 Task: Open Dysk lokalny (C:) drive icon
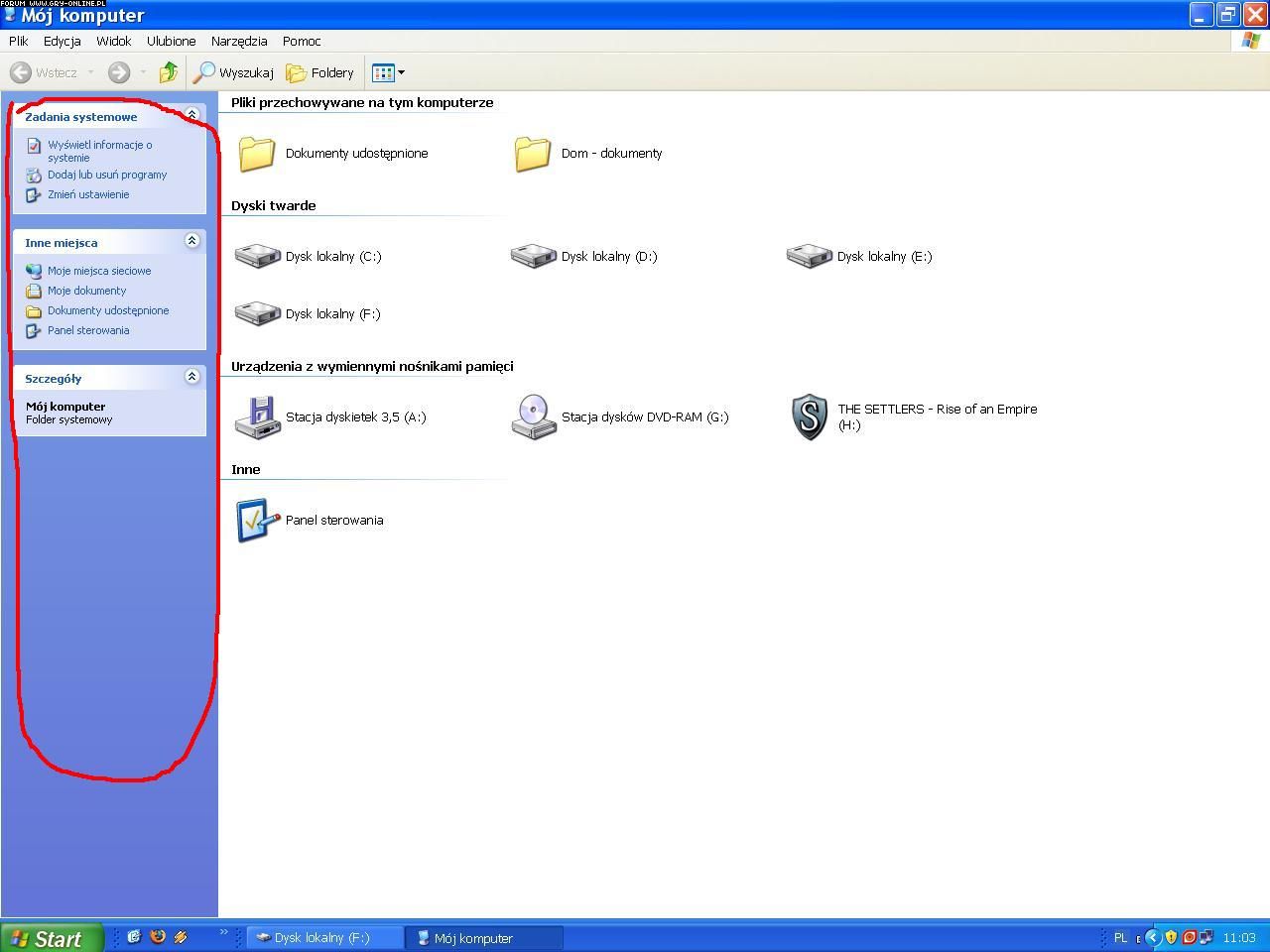258,256
